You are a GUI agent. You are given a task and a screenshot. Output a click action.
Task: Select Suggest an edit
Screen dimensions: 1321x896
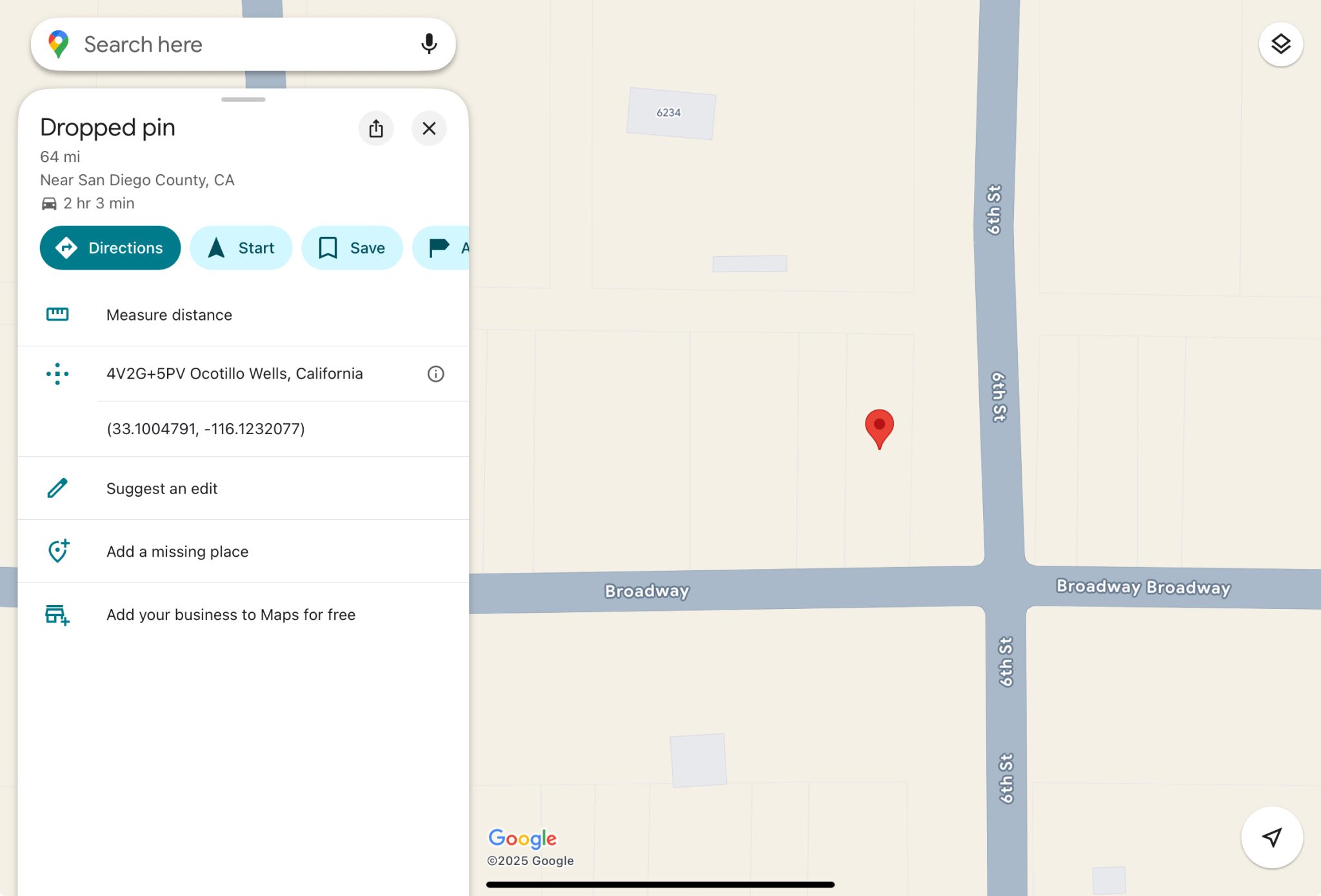pyautogui.click(x=243, y=488)
